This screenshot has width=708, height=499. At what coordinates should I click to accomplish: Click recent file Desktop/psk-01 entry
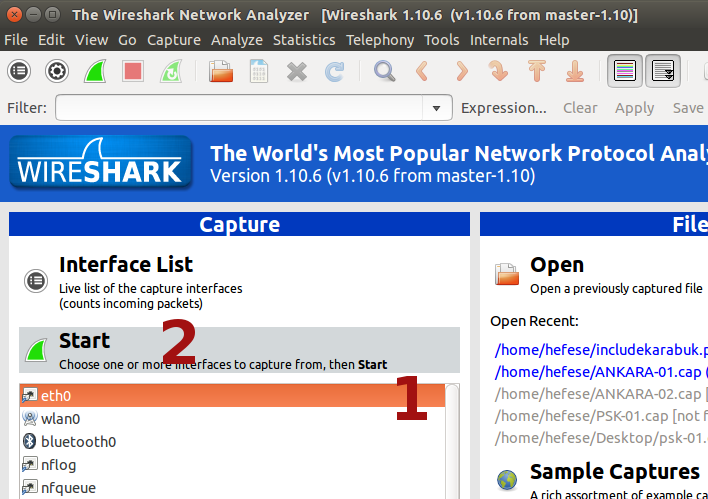click(601, 438)
